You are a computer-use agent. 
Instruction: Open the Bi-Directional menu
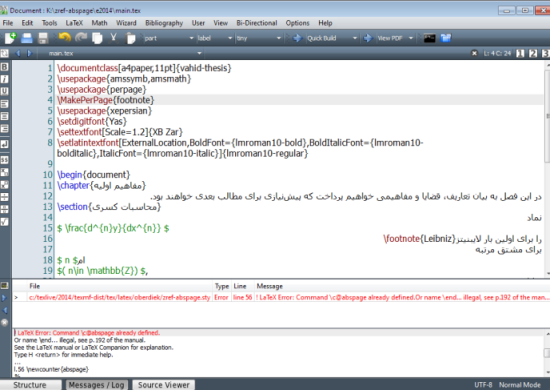(x=257, y=23)
